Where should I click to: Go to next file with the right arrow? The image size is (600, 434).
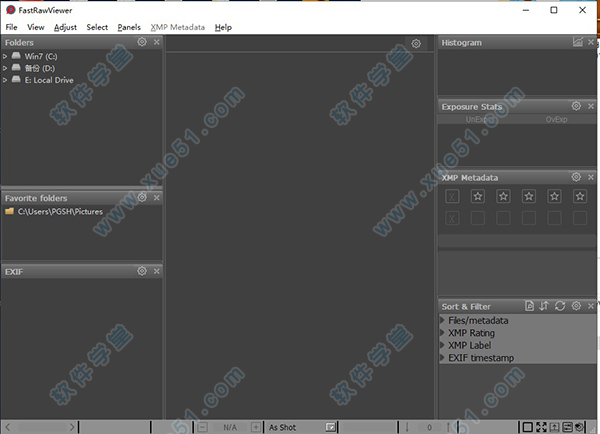[x=72, y=427]
